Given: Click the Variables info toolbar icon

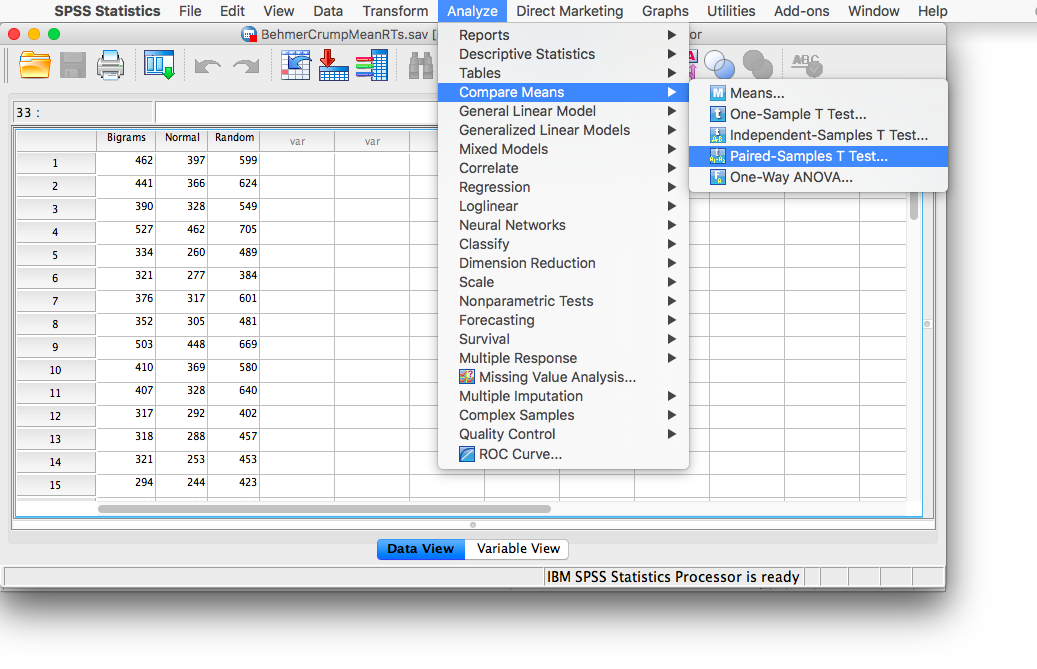Looking at the screenshot, I should click(x=372, y=65).
